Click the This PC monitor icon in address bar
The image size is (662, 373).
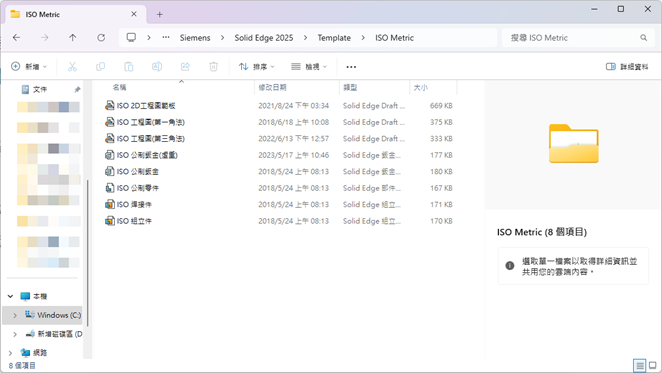click(131, 38)
